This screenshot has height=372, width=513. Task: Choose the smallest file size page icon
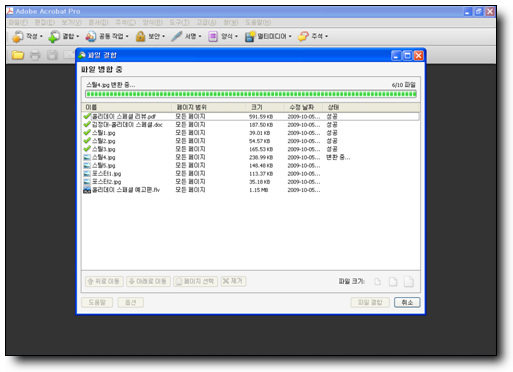pos(377,282)
